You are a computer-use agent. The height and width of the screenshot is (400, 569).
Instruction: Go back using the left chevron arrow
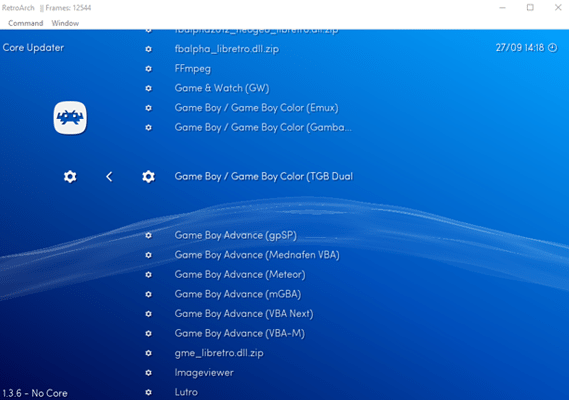[x=109, y=177]
